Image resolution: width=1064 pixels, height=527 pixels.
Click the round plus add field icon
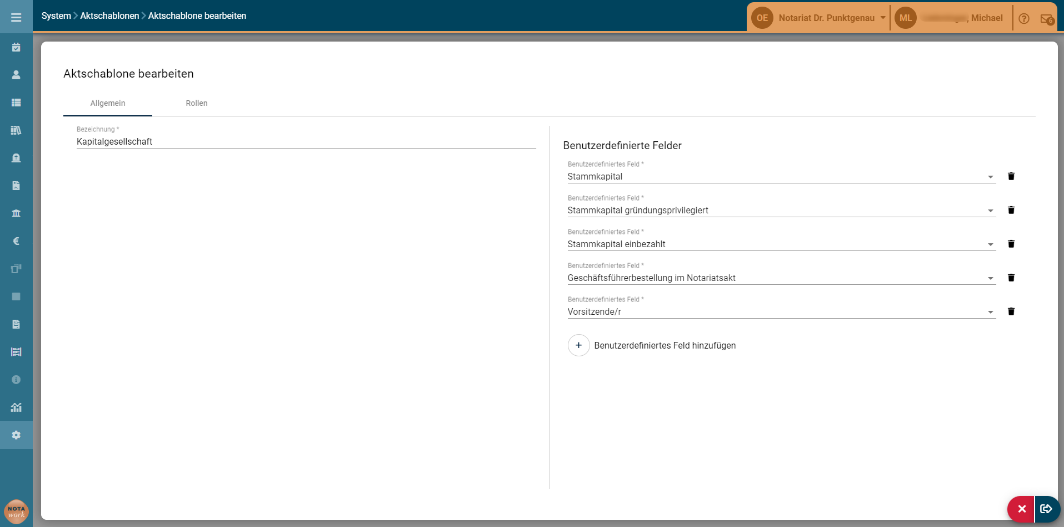click(x=579, y=345)
